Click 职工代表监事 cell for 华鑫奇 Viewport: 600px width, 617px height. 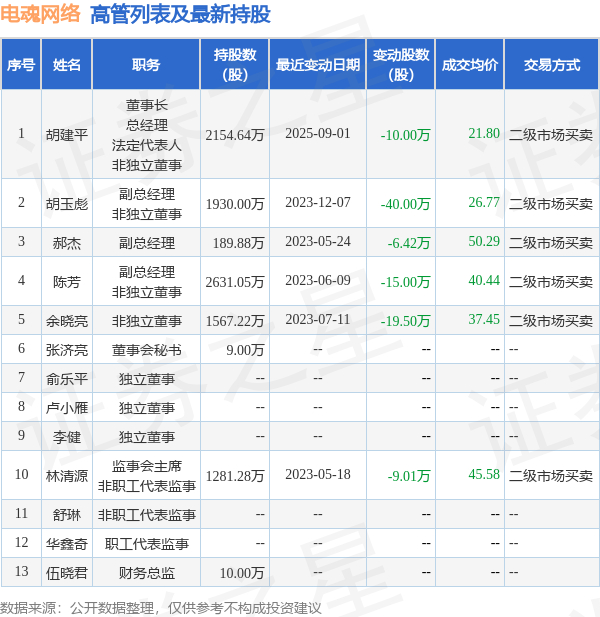pos(146,544)
